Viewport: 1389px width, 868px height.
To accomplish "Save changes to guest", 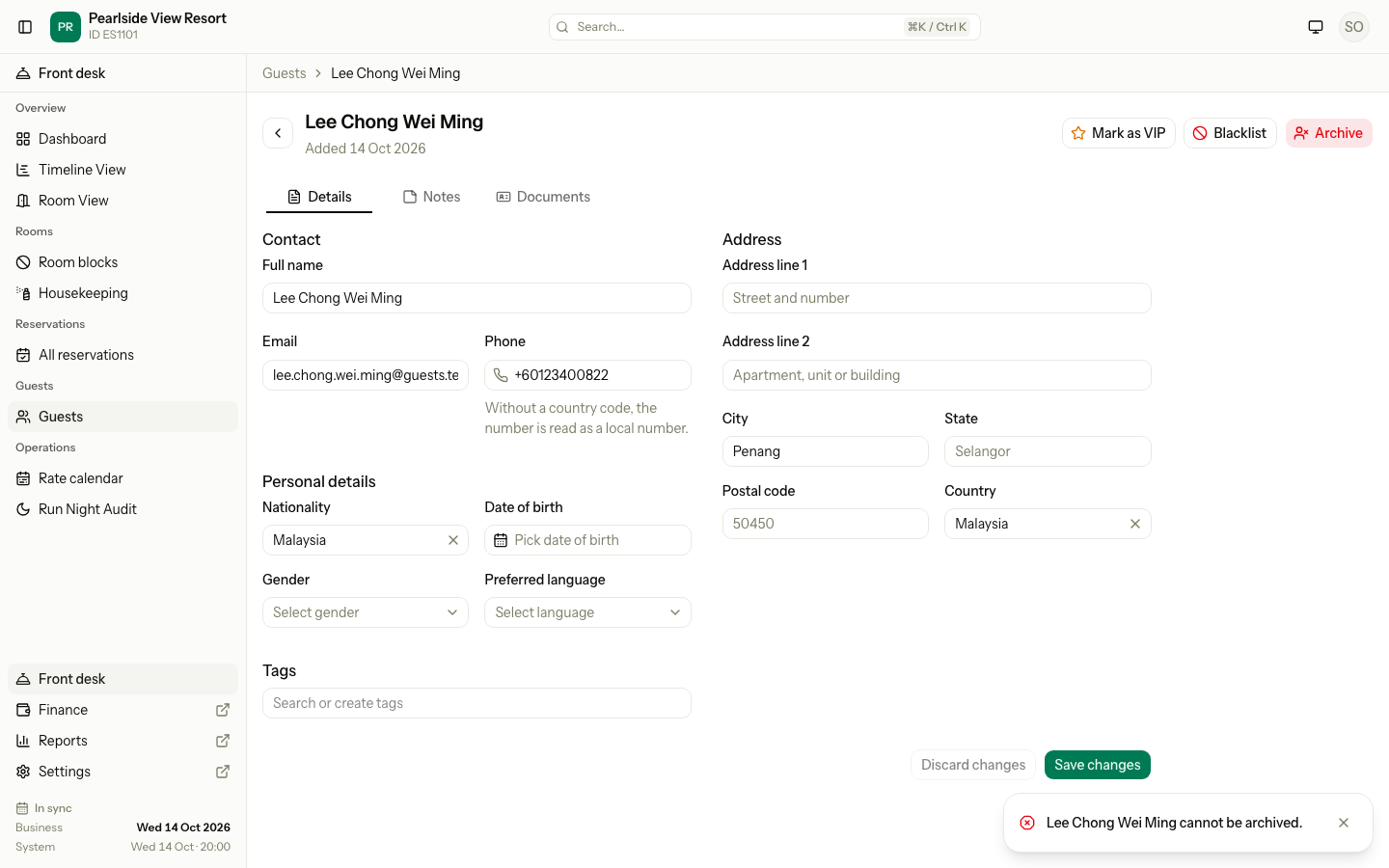I will (1098, 765).
